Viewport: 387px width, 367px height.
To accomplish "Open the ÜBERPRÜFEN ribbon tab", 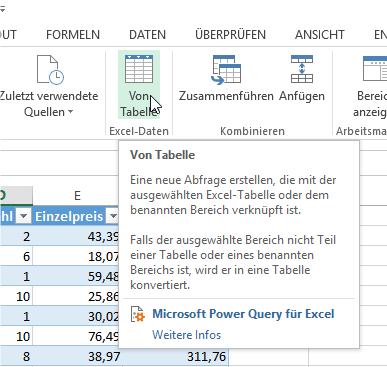I will pos(230,35).
